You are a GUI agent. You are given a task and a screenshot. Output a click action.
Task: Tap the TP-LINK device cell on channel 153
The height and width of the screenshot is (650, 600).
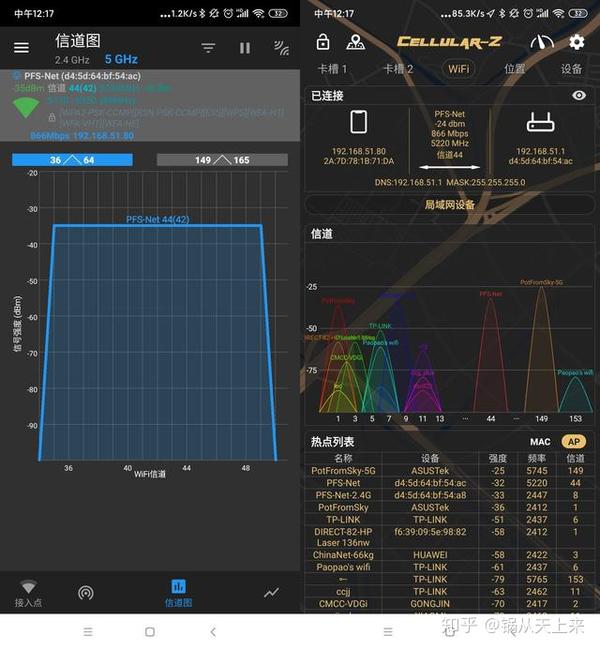pyautogui.click(x=430, y=580)
